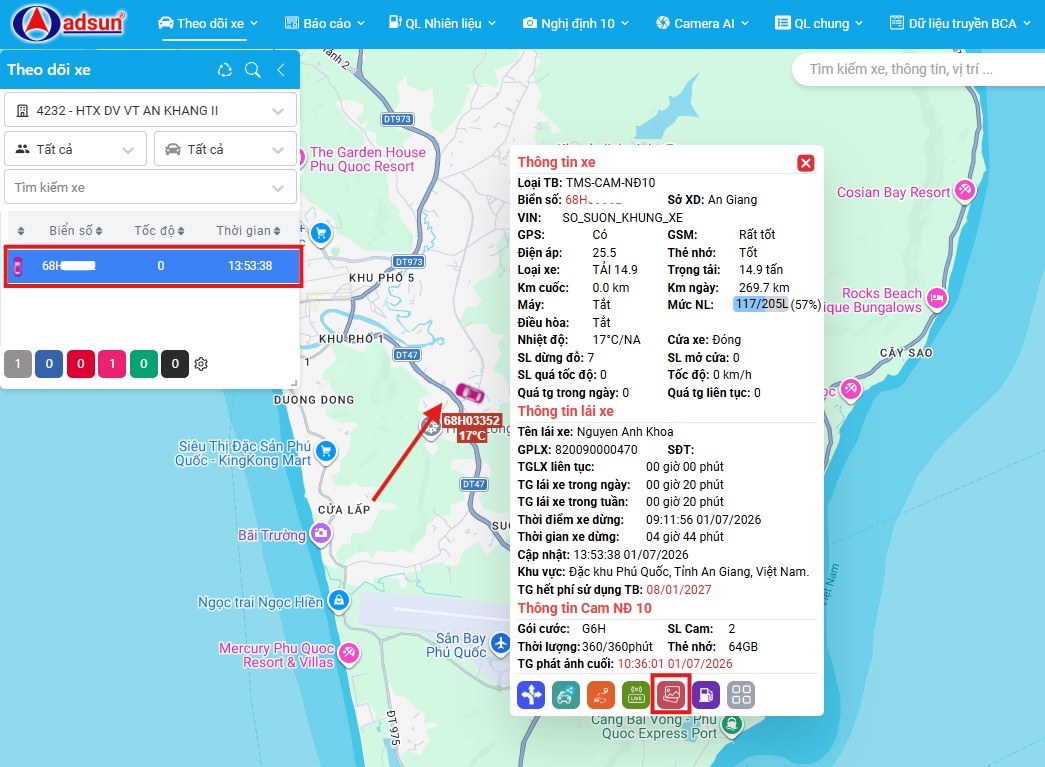This screenshot has height=767, width=1045.
Task: Click the pink status count badge
Action: click(x=112, y=364)
